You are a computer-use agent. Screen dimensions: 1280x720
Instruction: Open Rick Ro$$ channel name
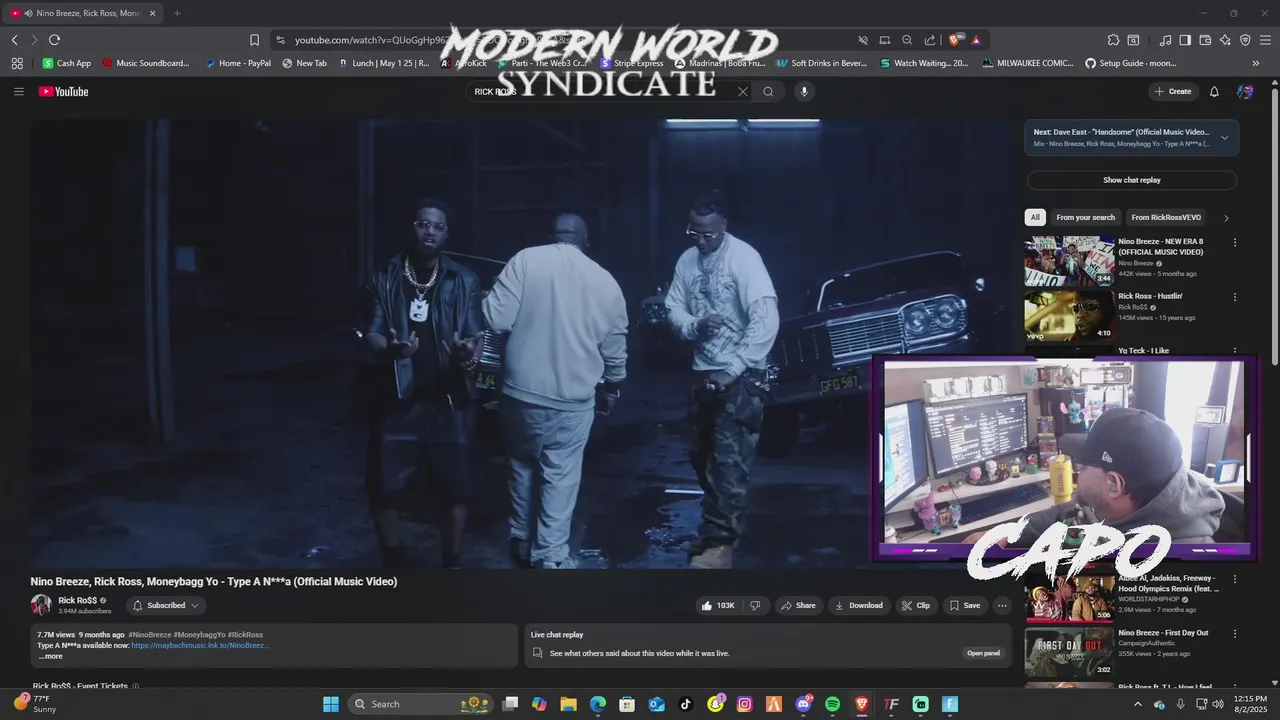(x=77, y=600)
